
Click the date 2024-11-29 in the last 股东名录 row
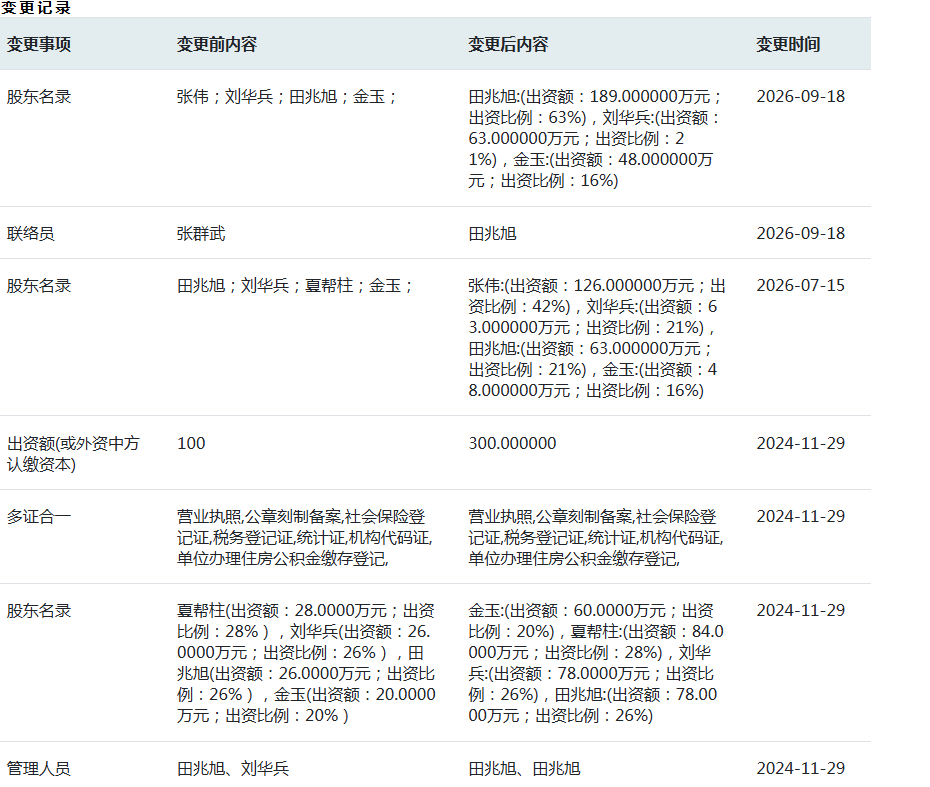[801, 611]
